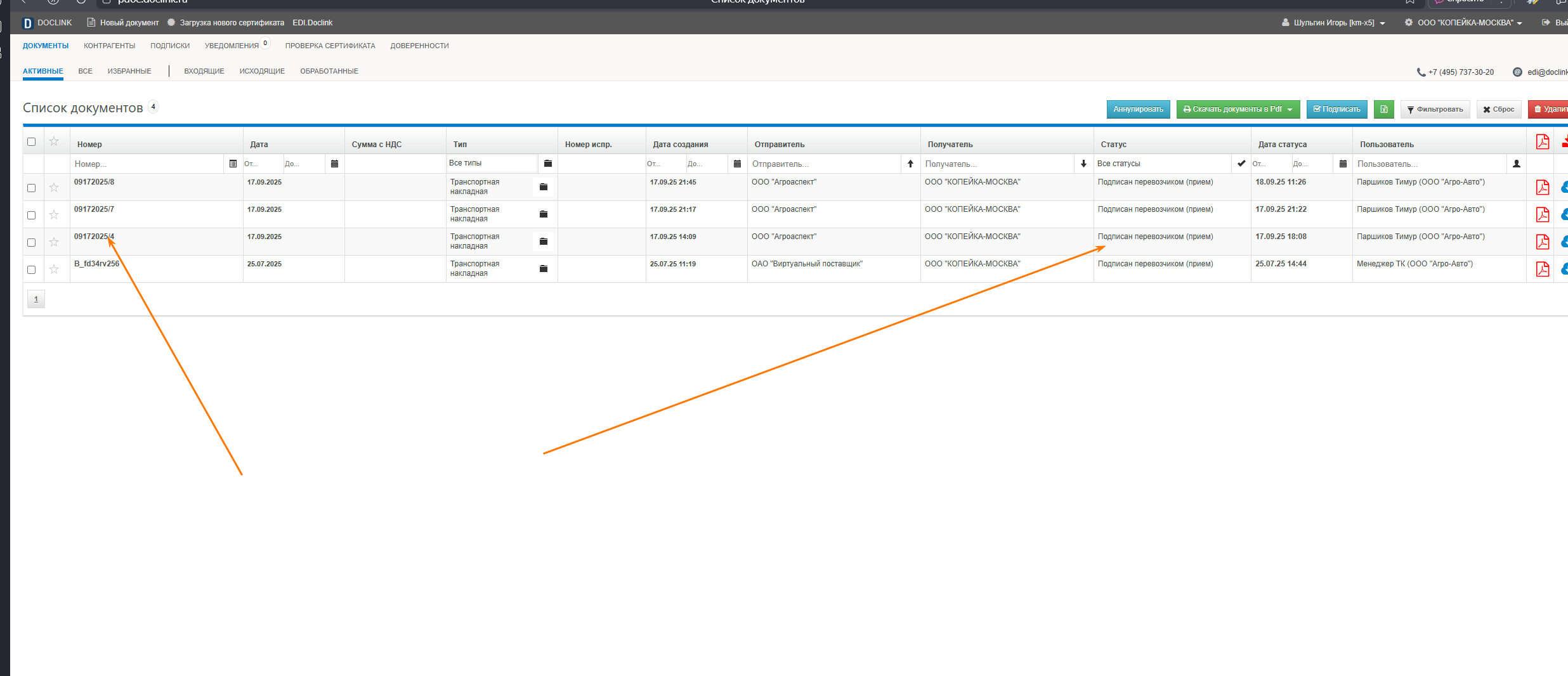Expand Скачать документы в Pdf dropdown
Screen dimensions: 1568x676
[x=1238, y=109]
